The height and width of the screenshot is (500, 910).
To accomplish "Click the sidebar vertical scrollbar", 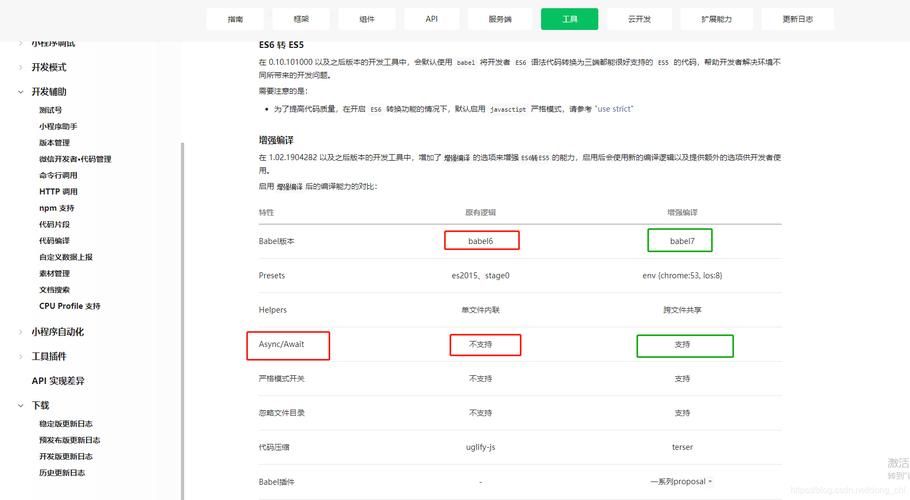I will pos(181,300).
